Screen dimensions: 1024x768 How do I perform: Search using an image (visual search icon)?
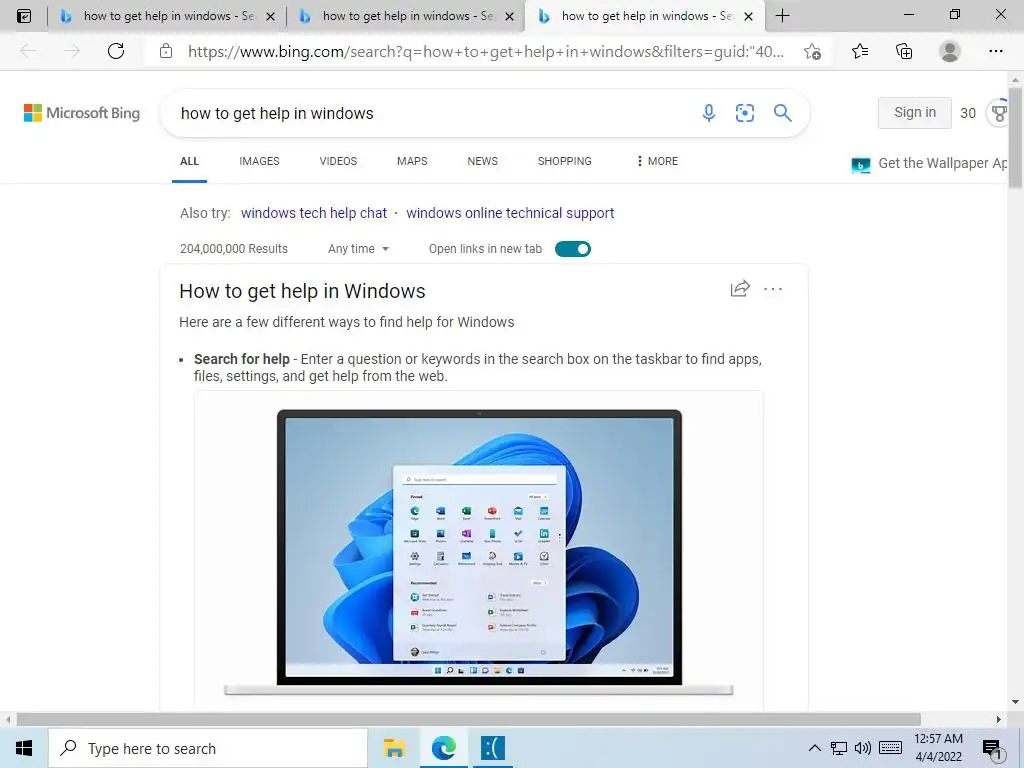[744, 113]
